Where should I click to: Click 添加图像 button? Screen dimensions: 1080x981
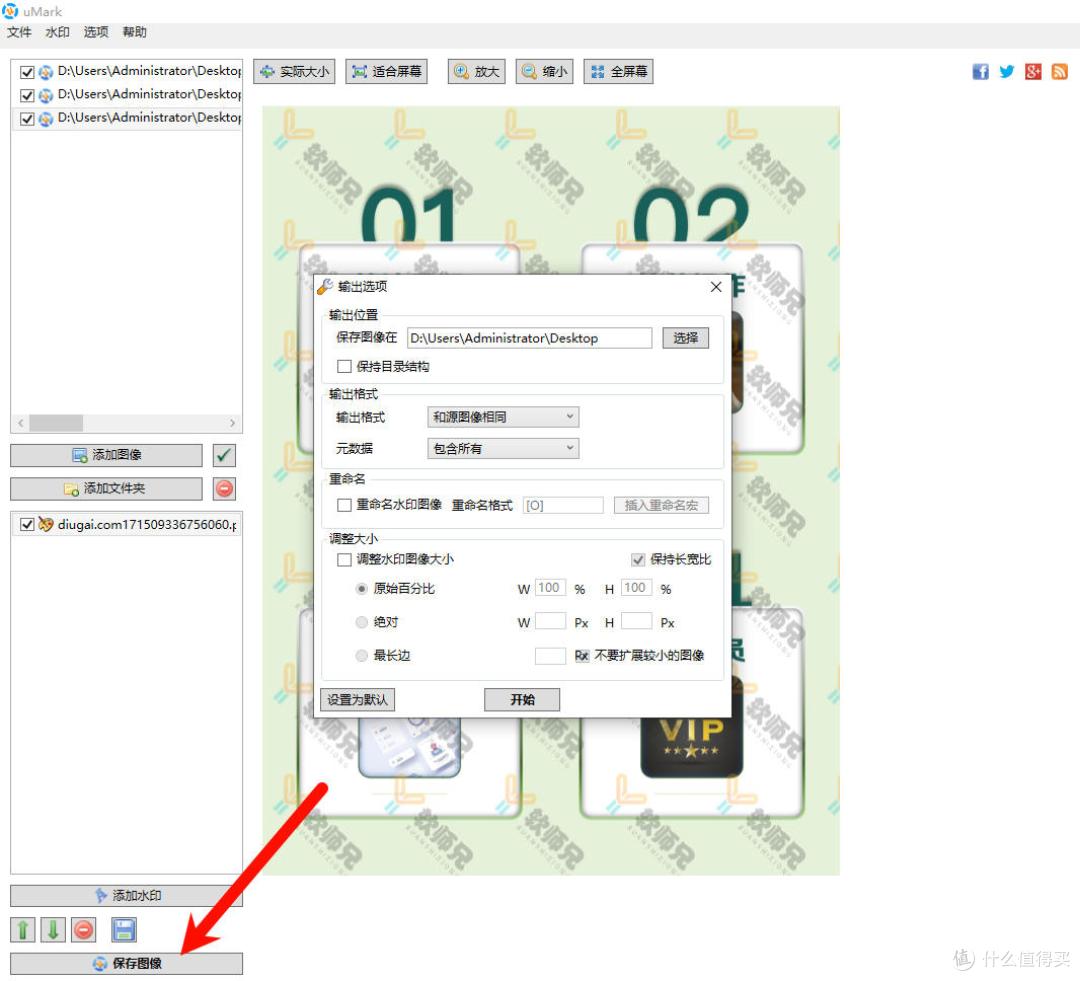107,455
